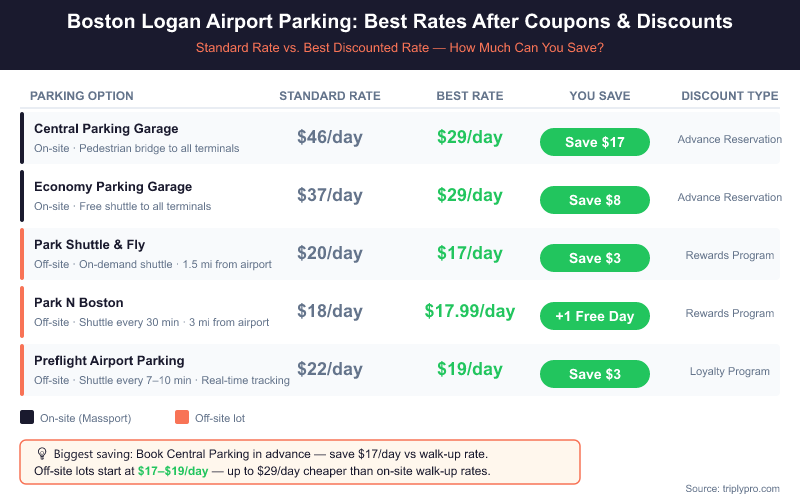The image size is (800, 500).
Task: Select the You Save column header
Action: coord(600,96)
